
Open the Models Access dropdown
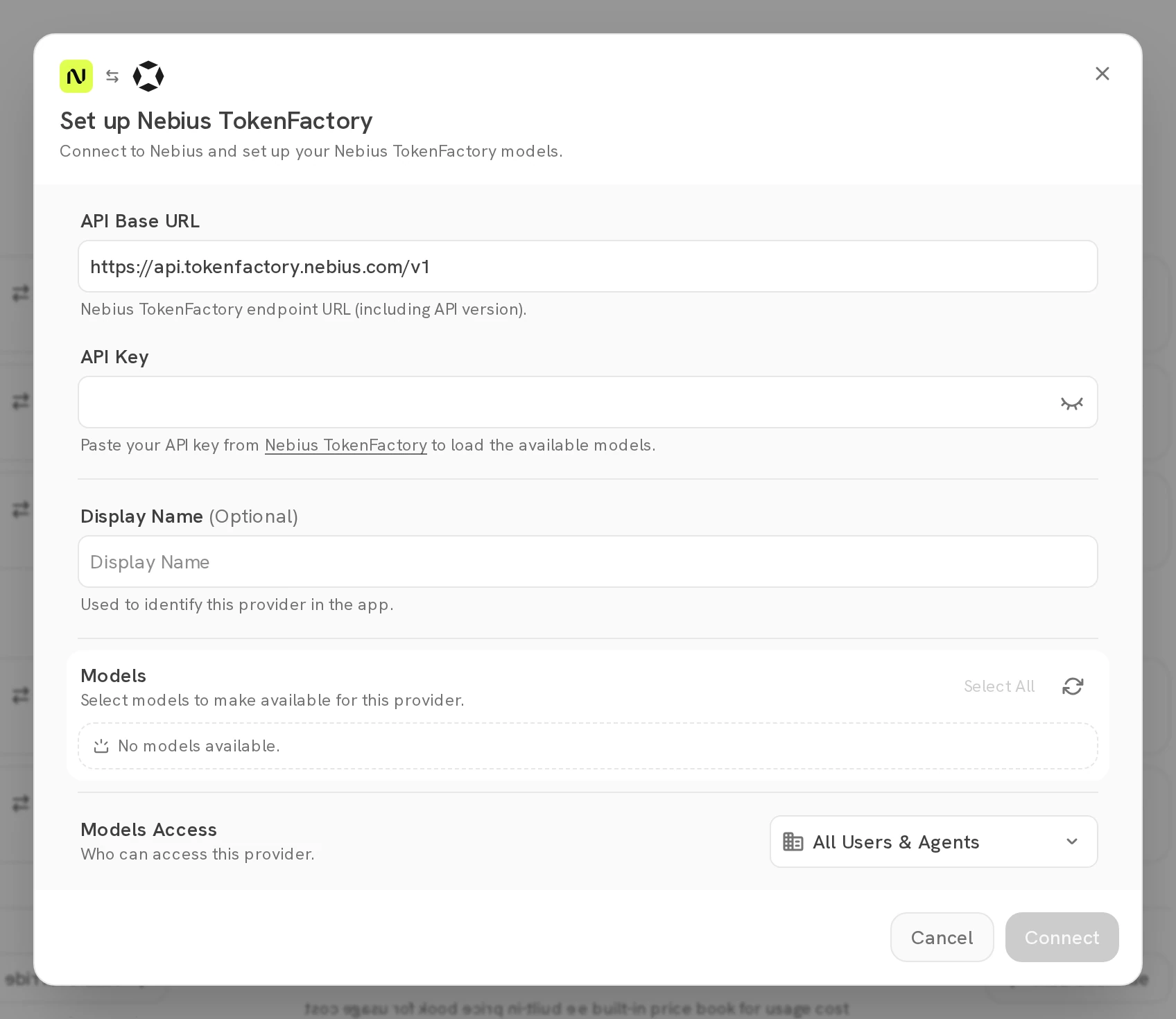tap(934, 842)
